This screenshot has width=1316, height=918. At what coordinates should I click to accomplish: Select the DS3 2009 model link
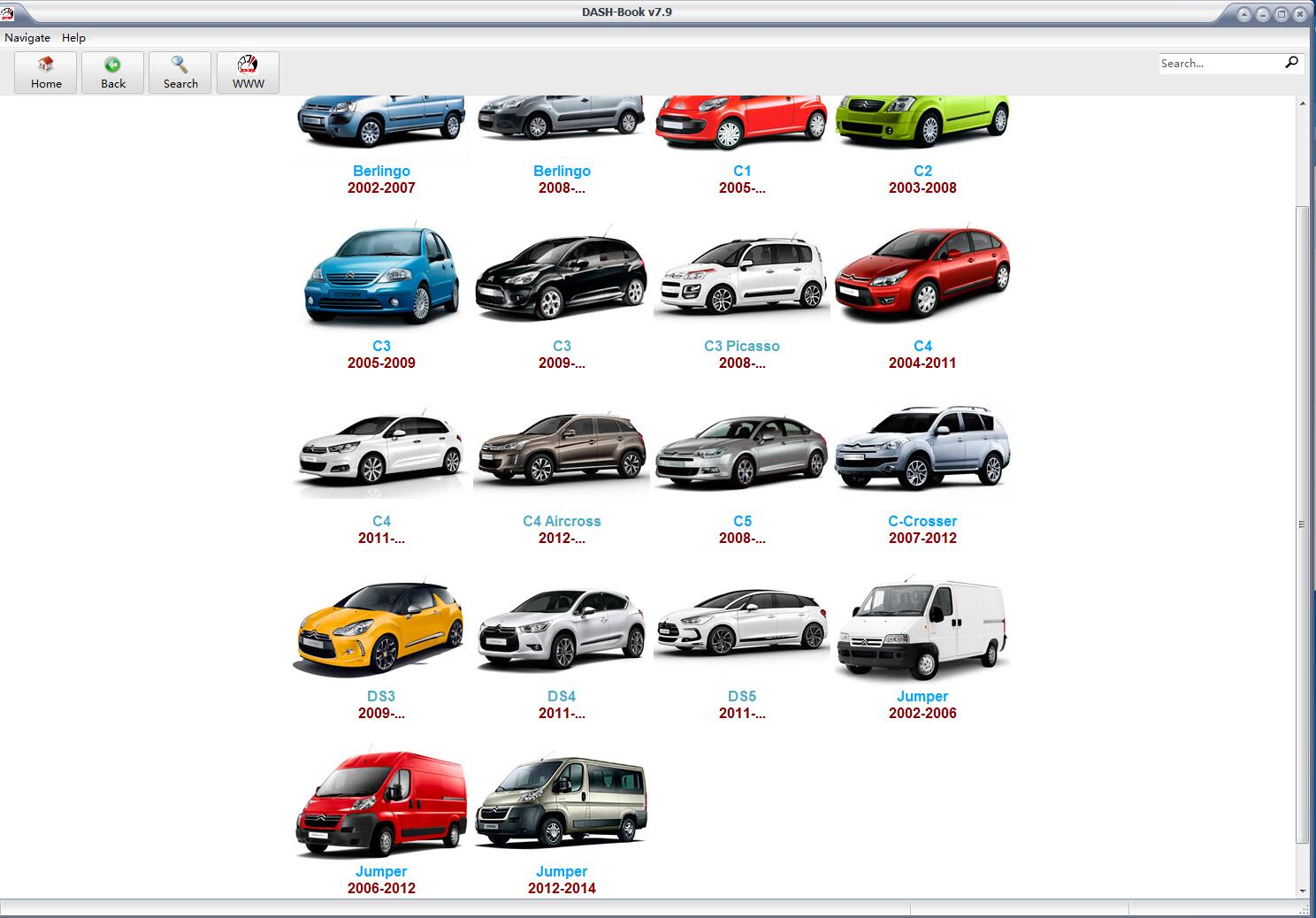[x=381, y=696]
